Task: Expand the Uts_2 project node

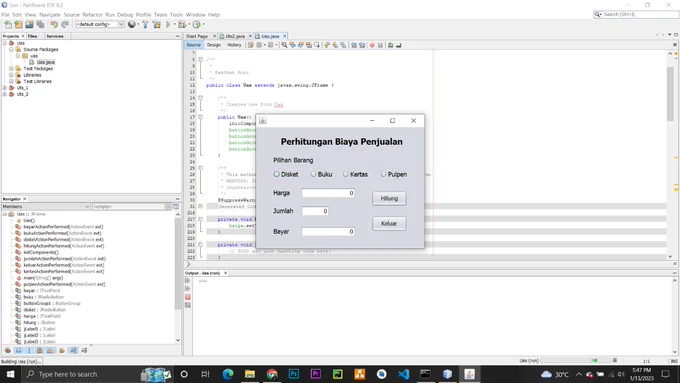Action: pyautogui.click(x=5, y=94)
